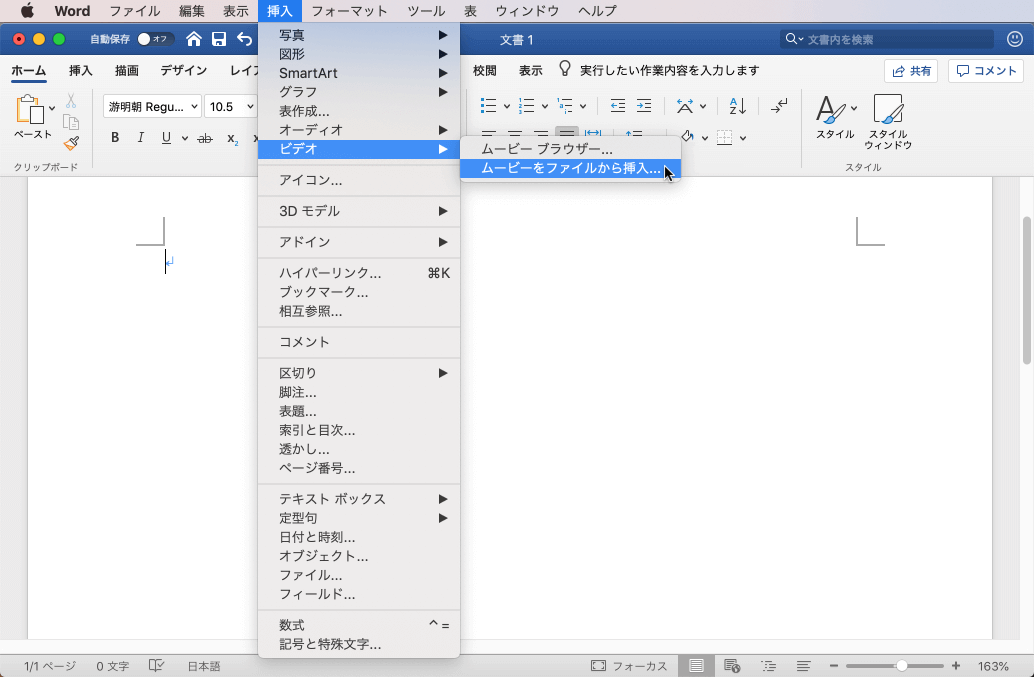1034x677 pixels.
Task: Click the コメント button
Action: point(987,71)
